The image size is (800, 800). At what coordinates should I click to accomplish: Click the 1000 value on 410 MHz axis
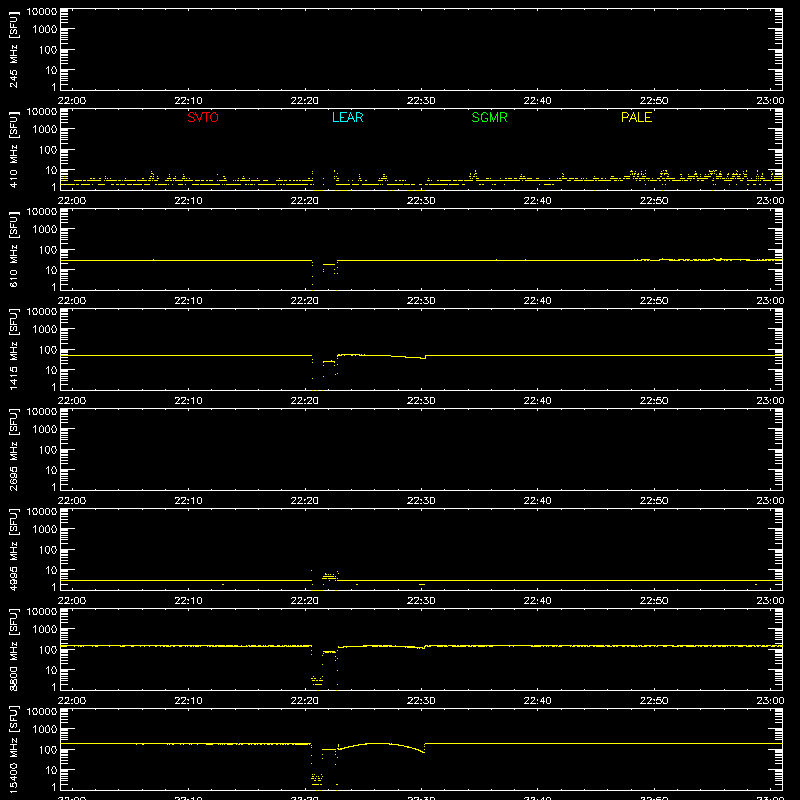tap(45, 130)
